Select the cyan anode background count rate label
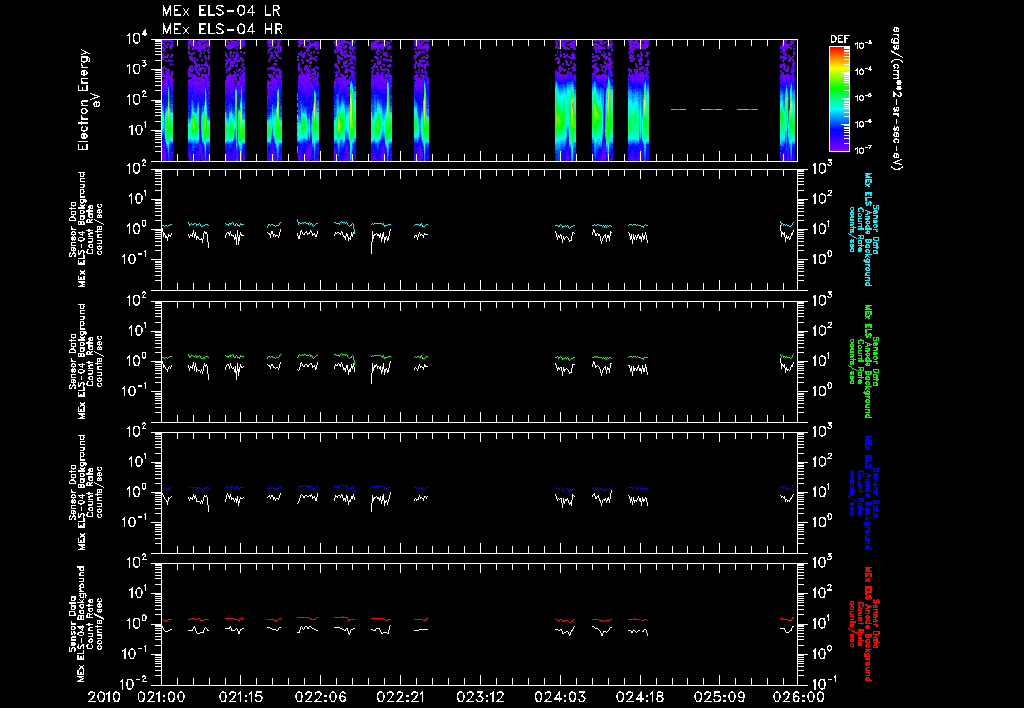 click(863, 229)
